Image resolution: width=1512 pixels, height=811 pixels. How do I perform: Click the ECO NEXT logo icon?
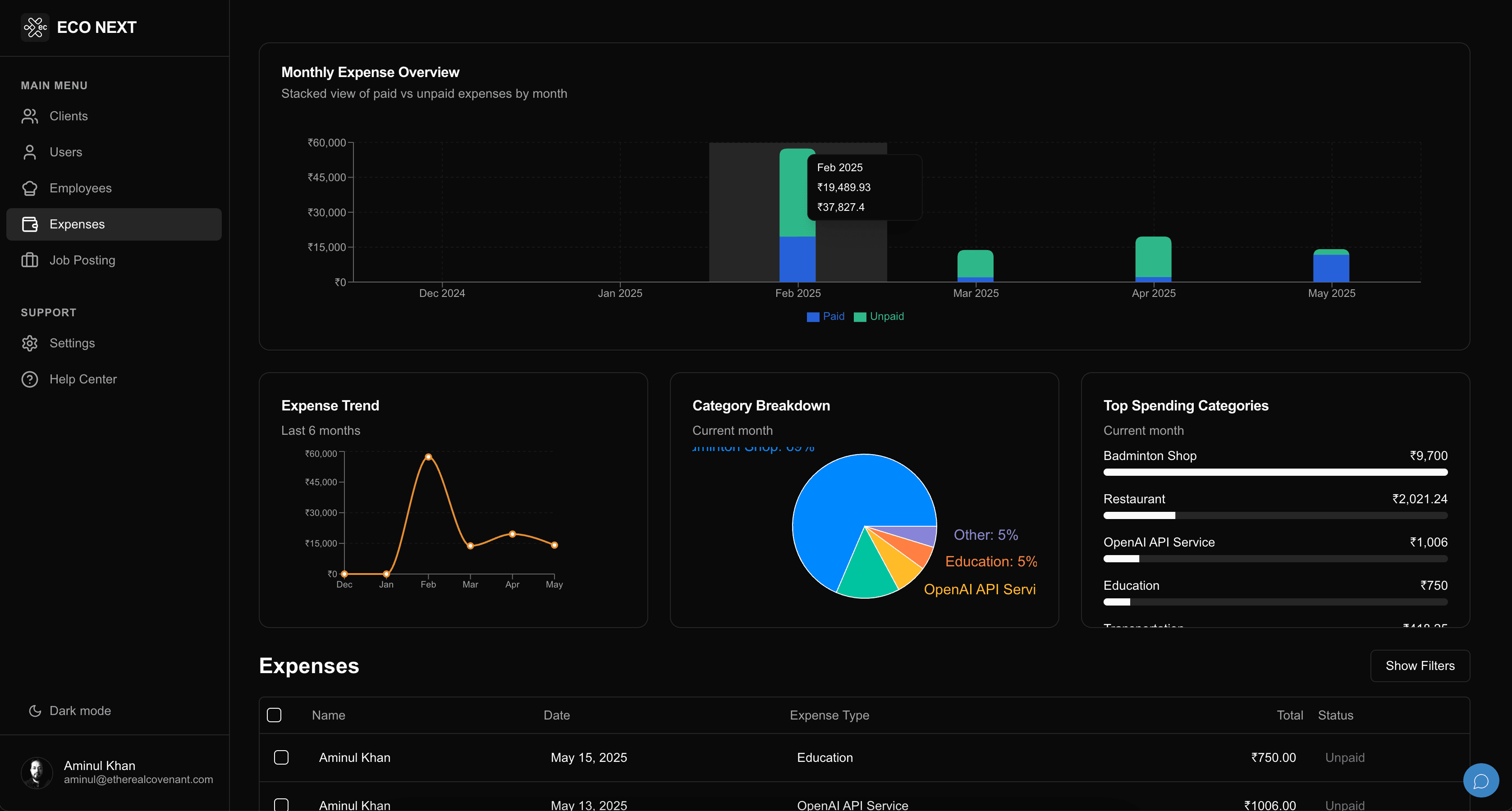pos(35,27)
